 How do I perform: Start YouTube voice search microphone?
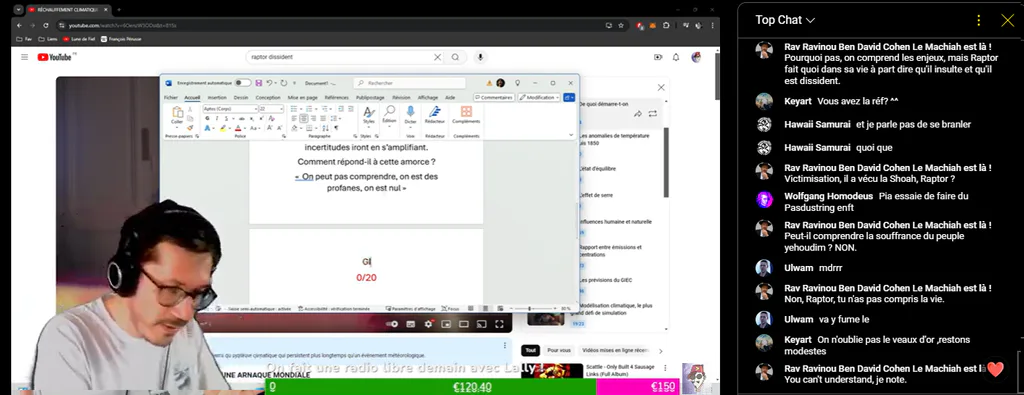[480, 57]
